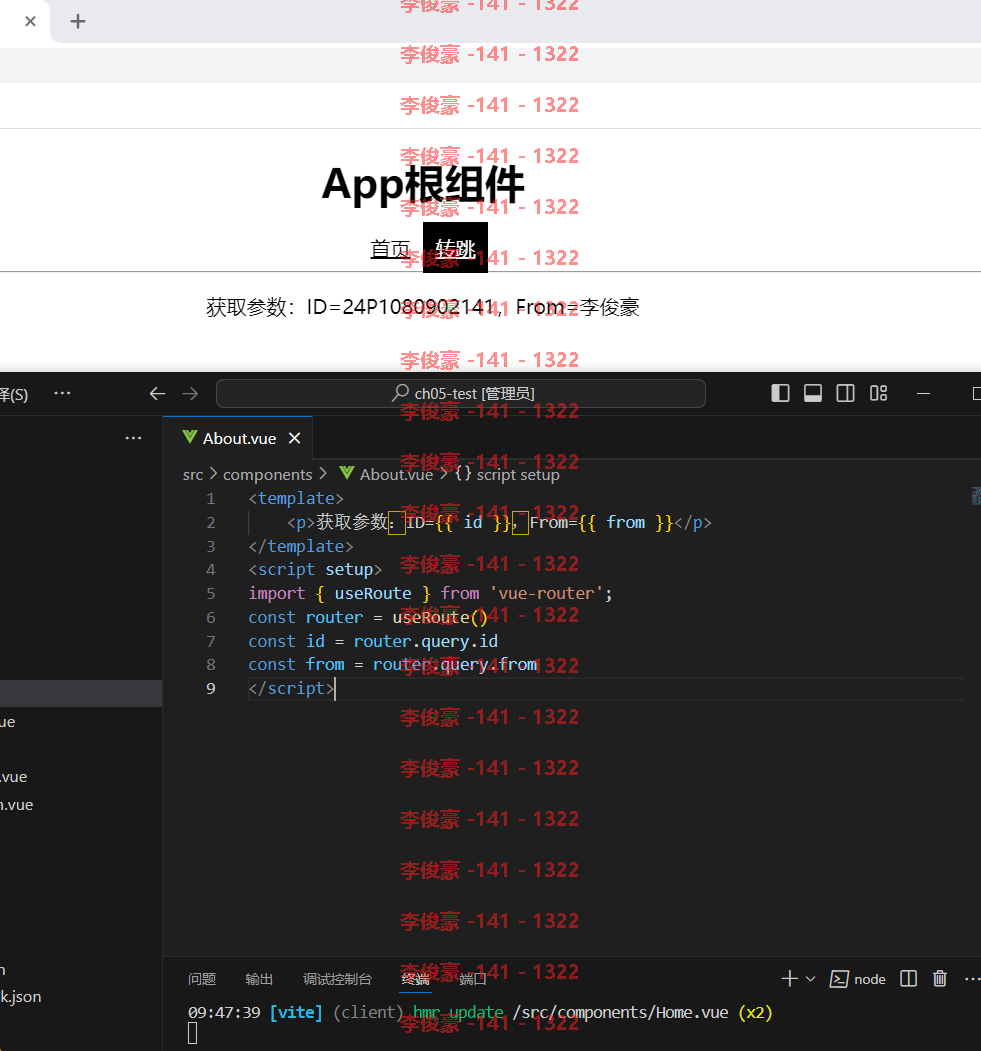Open explorer panel more actions dots

pos(133,438)
